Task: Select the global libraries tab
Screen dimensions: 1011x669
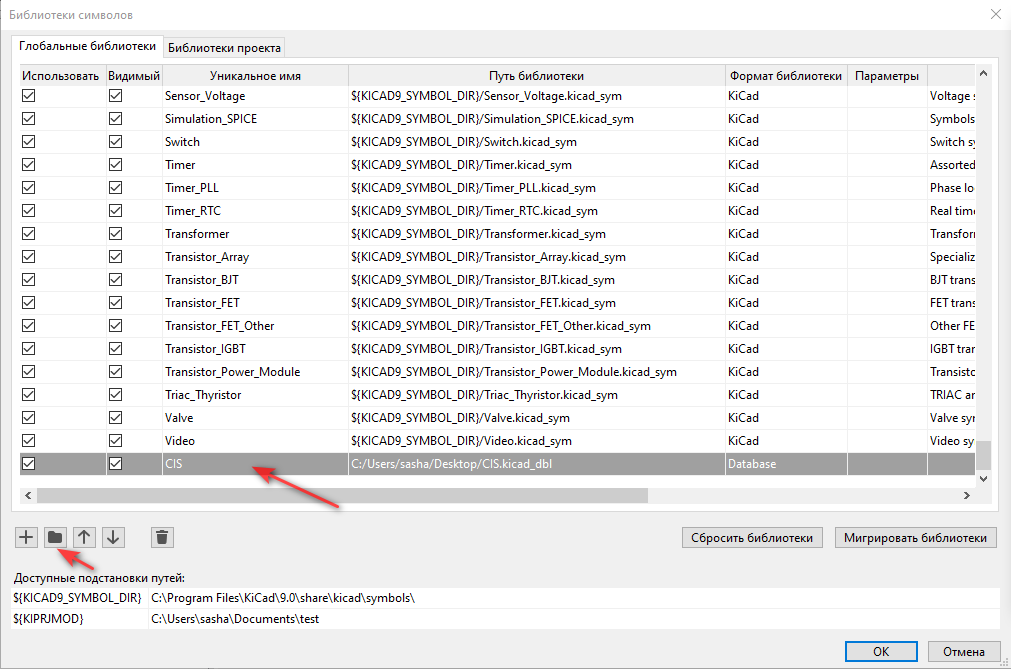Action: point(88,46)
